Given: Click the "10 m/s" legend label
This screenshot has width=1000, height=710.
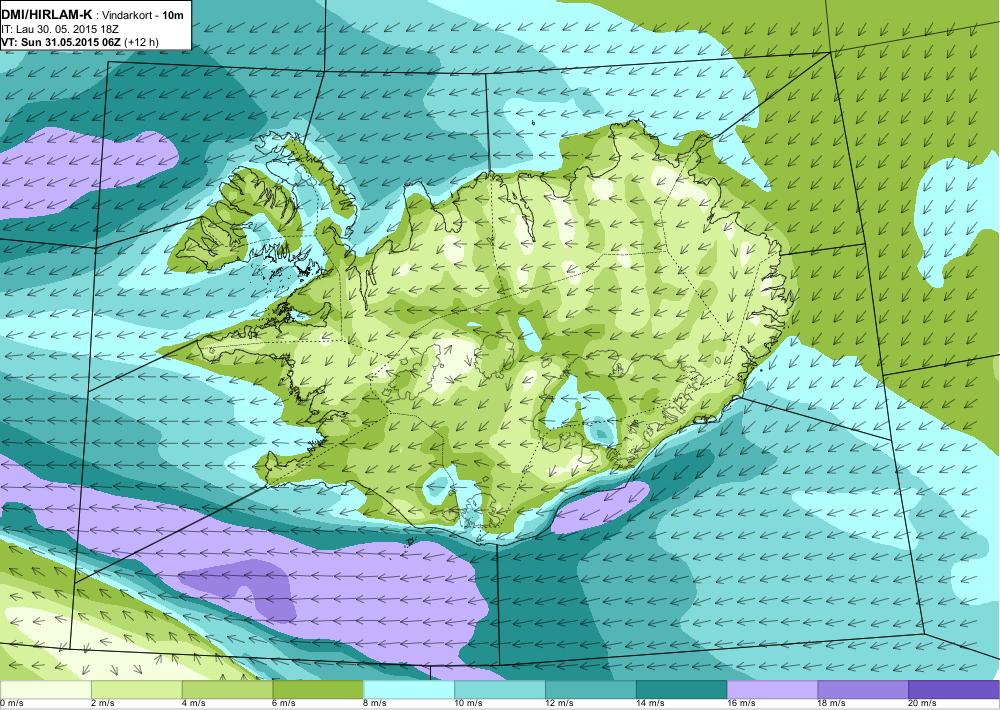Looking at the screenshot, I should [469, 703].
